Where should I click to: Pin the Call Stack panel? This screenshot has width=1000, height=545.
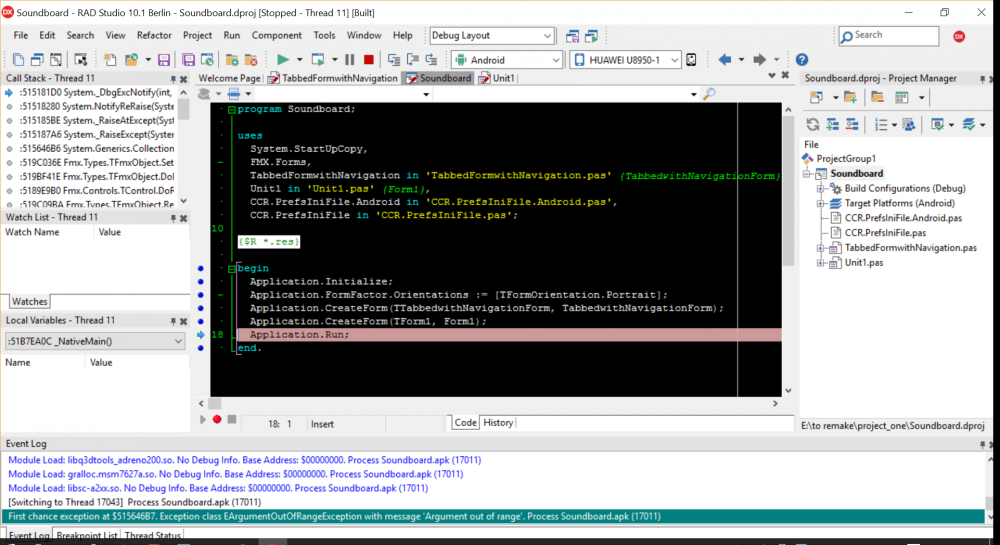tap(173, 79)
